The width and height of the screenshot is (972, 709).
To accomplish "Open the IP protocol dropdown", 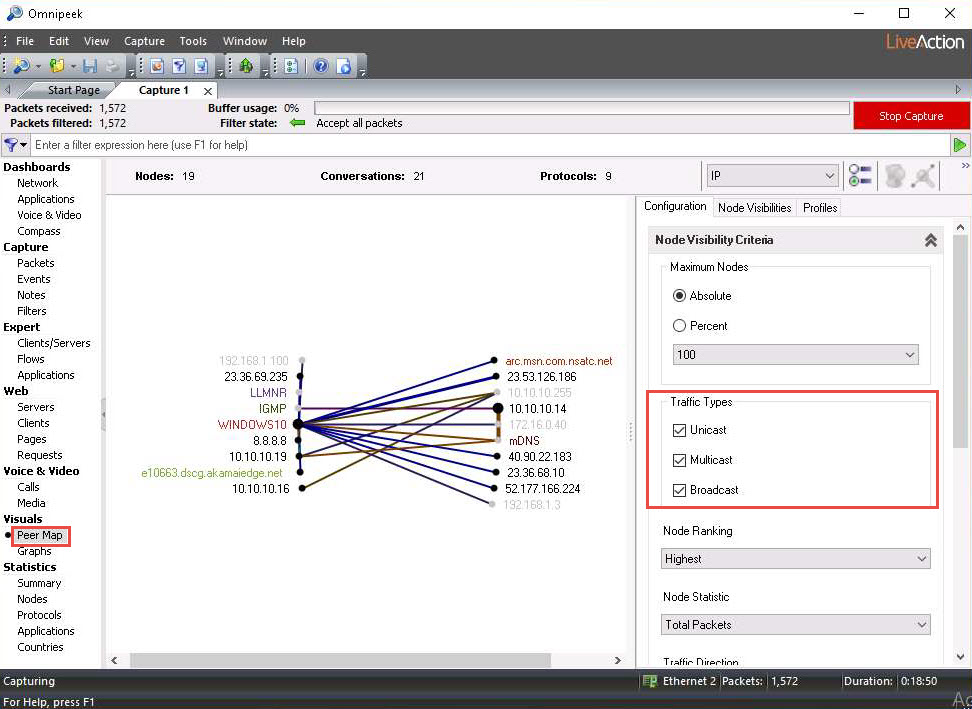I will (772, 176).
